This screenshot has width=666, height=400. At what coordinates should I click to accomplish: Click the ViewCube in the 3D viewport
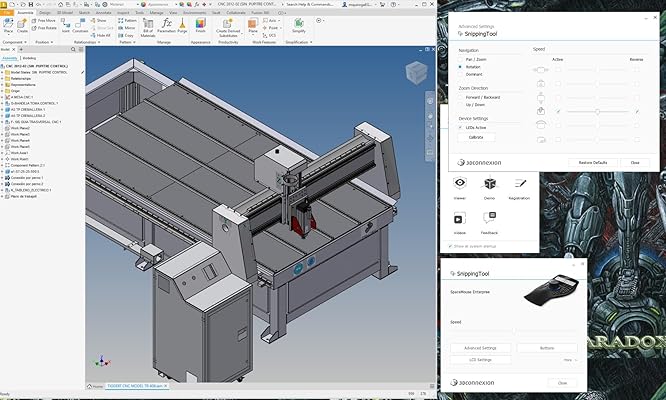tap(414, 71)
